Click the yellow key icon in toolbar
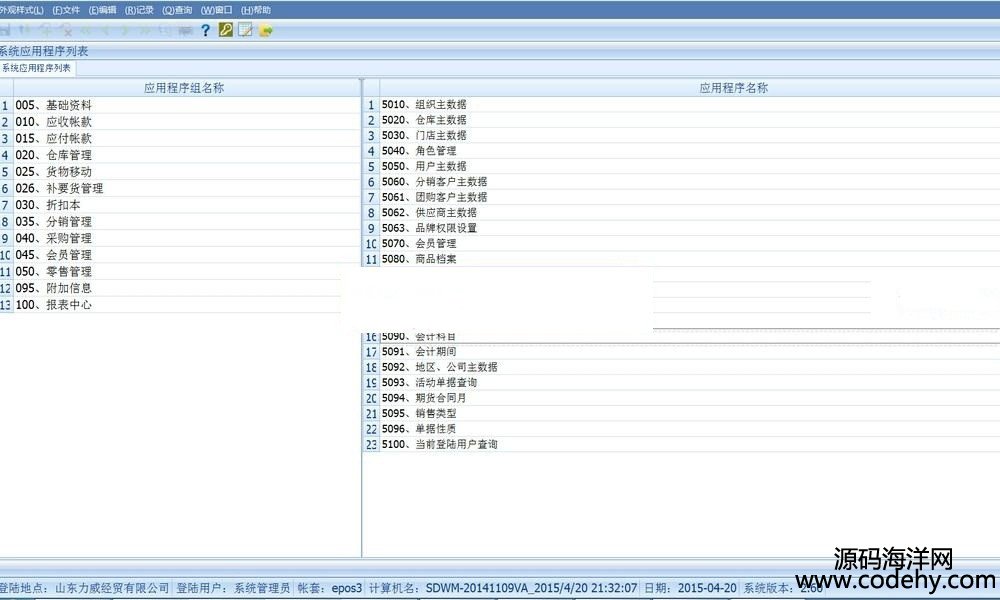The image size is (1000, 600). (x=226, y=30)
